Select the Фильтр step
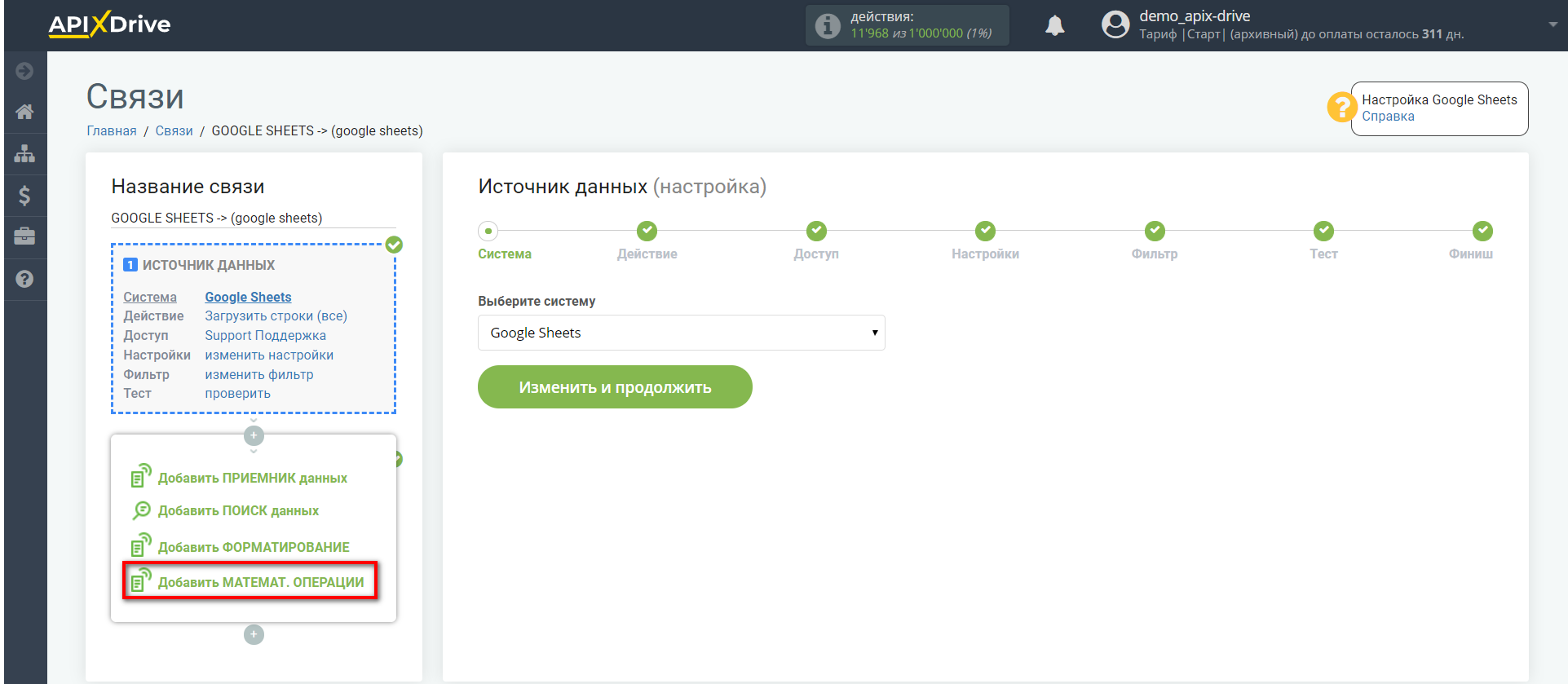Image resolution: width=1568 pixels, height=684 pixels. click(1155, 254)
